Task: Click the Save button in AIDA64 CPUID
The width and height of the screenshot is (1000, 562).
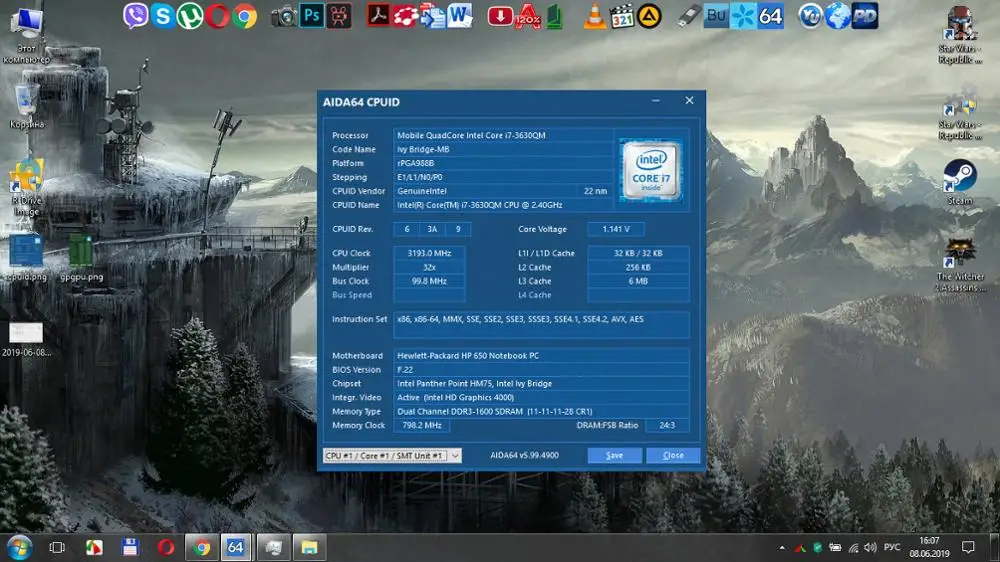Action: (614, 455)
